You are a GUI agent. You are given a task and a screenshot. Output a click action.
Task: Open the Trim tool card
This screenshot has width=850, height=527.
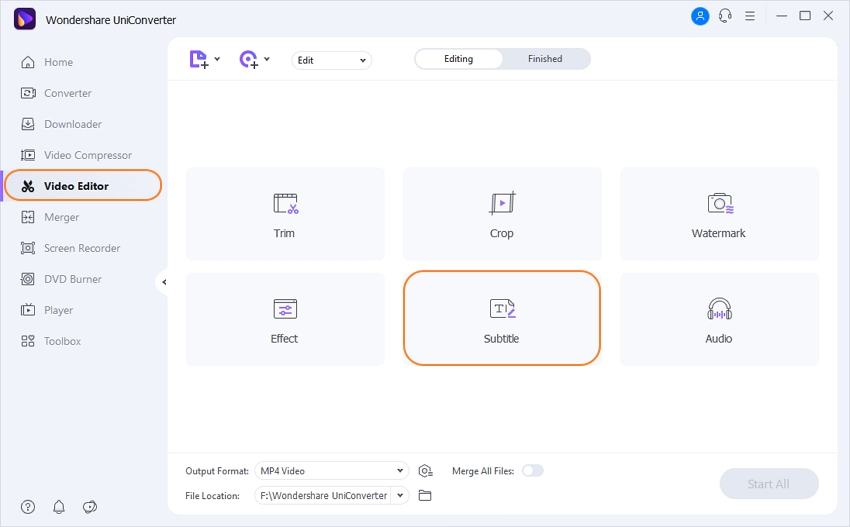point(285,214)
